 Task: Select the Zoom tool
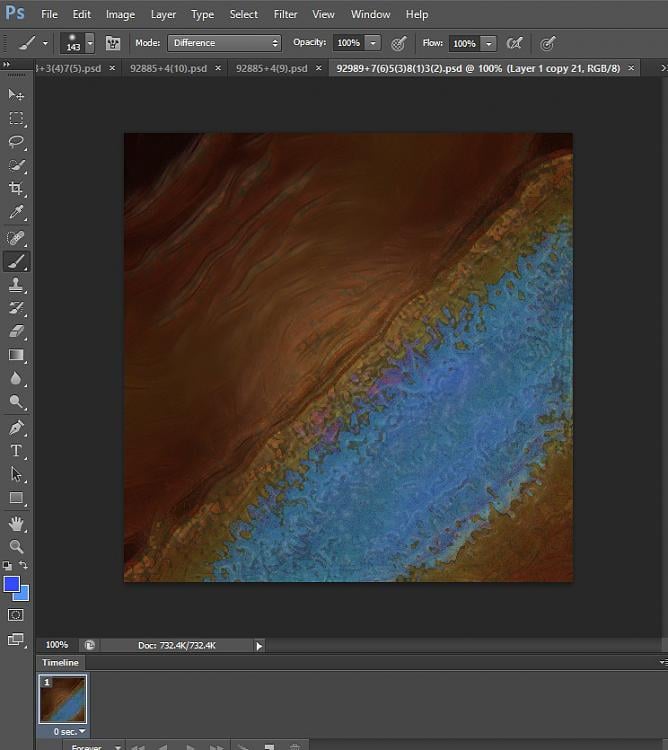16,546
